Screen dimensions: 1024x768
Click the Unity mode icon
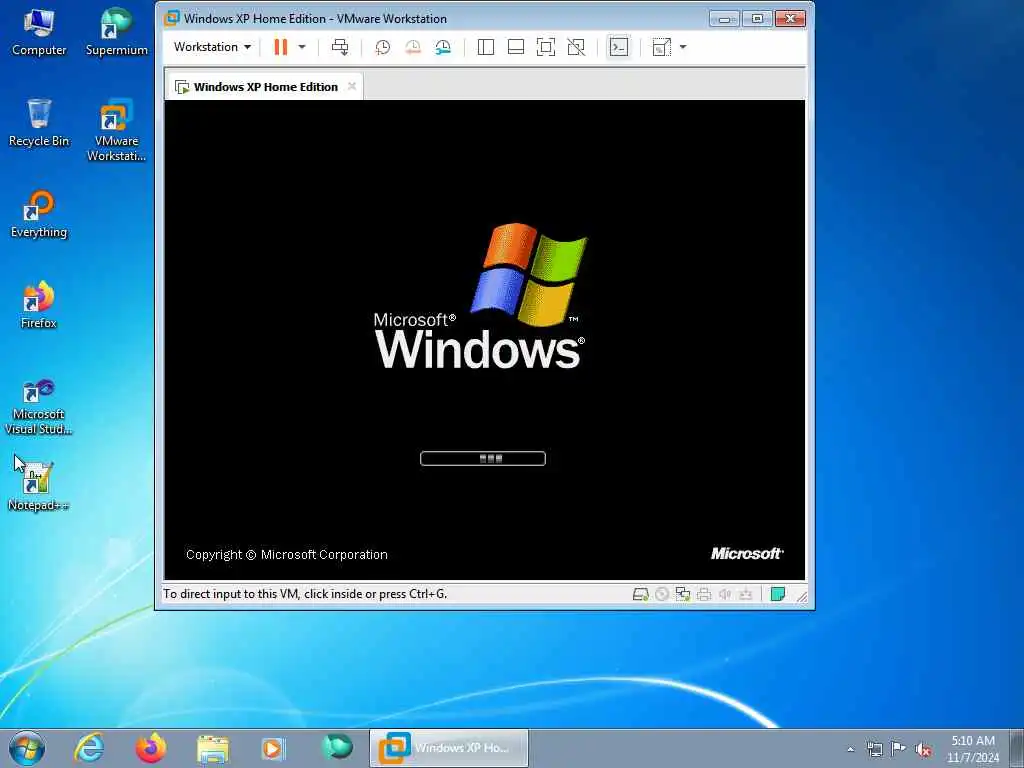(576, 47)
